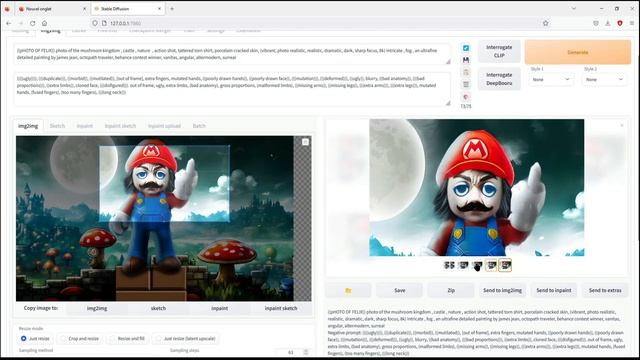Select the fourth output gallery thumbnail
This screenshot has height=360, width=640.
[x=491, y=266]
